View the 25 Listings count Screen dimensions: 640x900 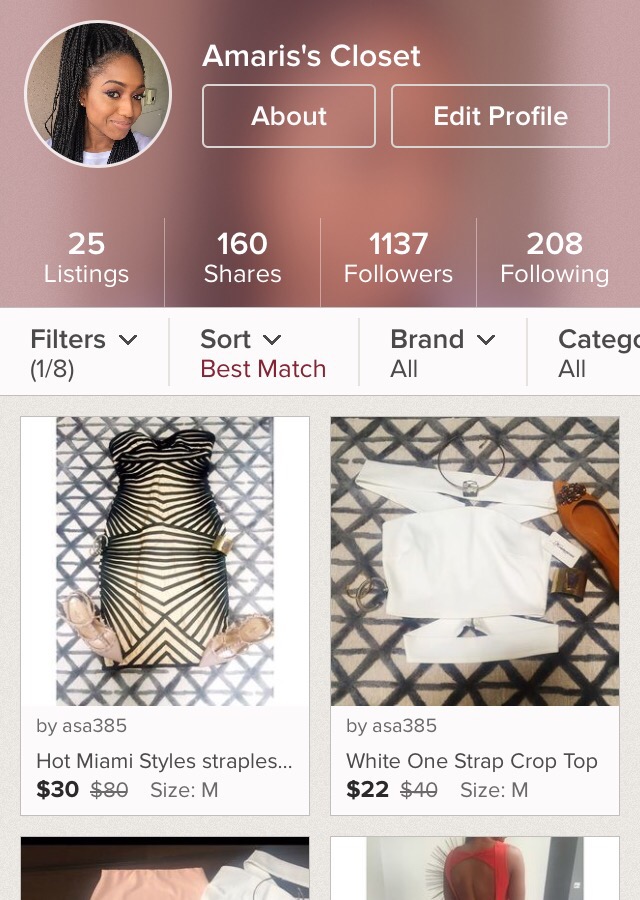pos(86,258)
